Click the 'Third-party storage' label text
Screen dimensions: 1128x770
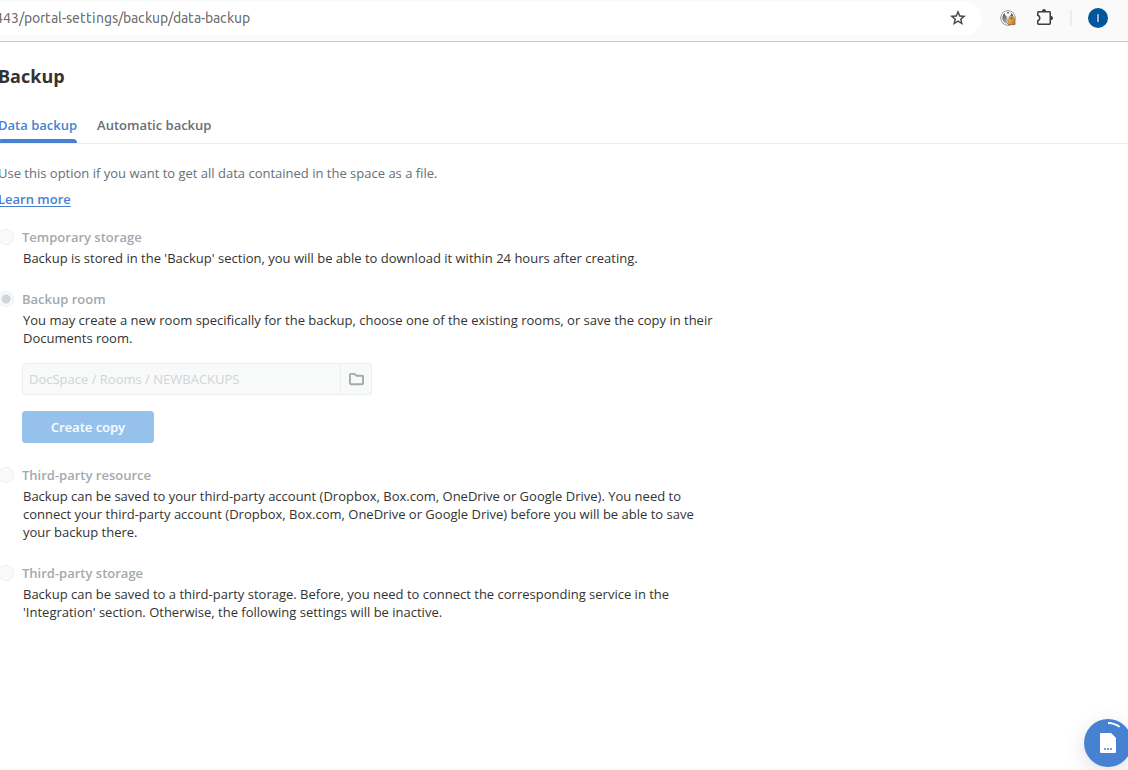(83, 574)
